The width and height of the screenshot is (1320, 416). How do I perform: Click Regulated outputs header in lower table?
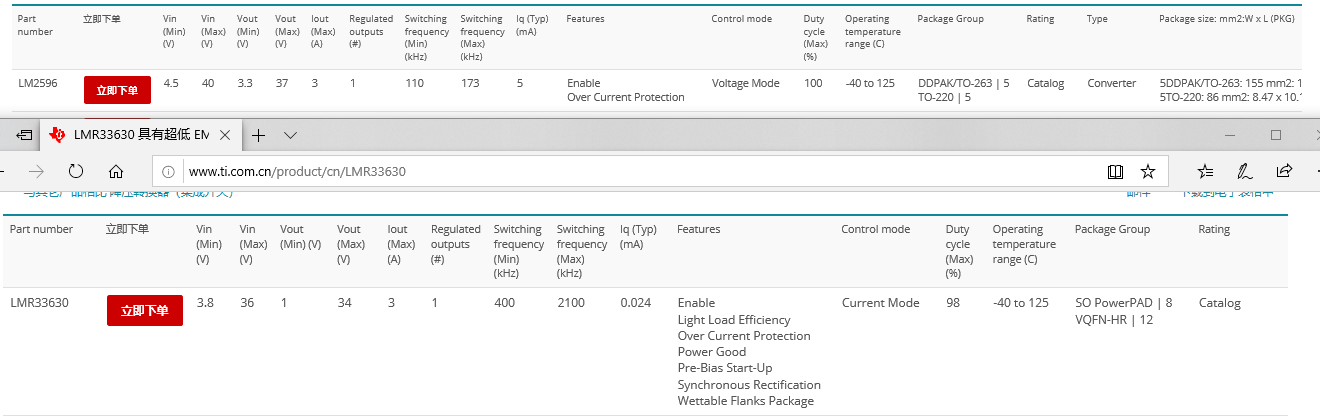click(456, 244)
